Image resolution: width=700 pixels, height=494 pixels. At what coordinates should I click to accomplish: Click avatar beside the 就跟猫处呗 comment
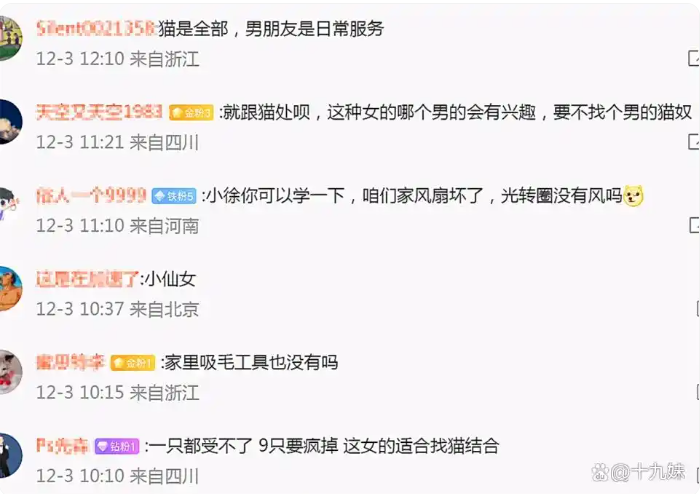[x=10, y=121]
